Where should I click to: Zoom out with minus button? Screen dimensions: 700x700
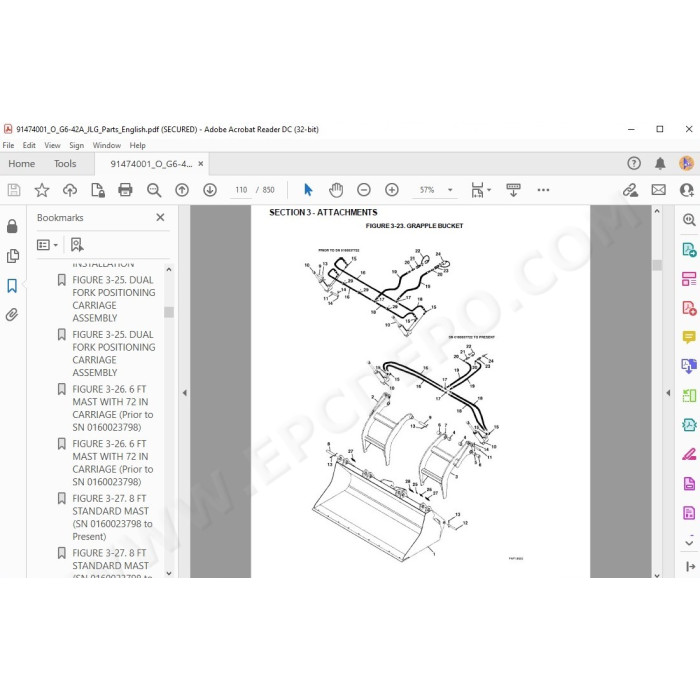pos(364,190)
